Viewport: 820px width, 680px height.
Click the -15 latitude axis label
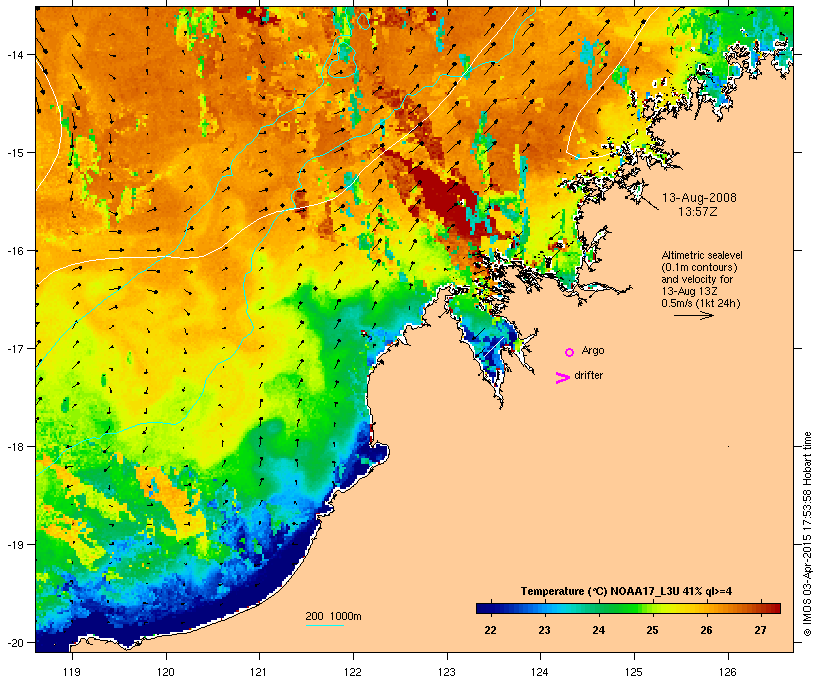[x=14, y=153]
